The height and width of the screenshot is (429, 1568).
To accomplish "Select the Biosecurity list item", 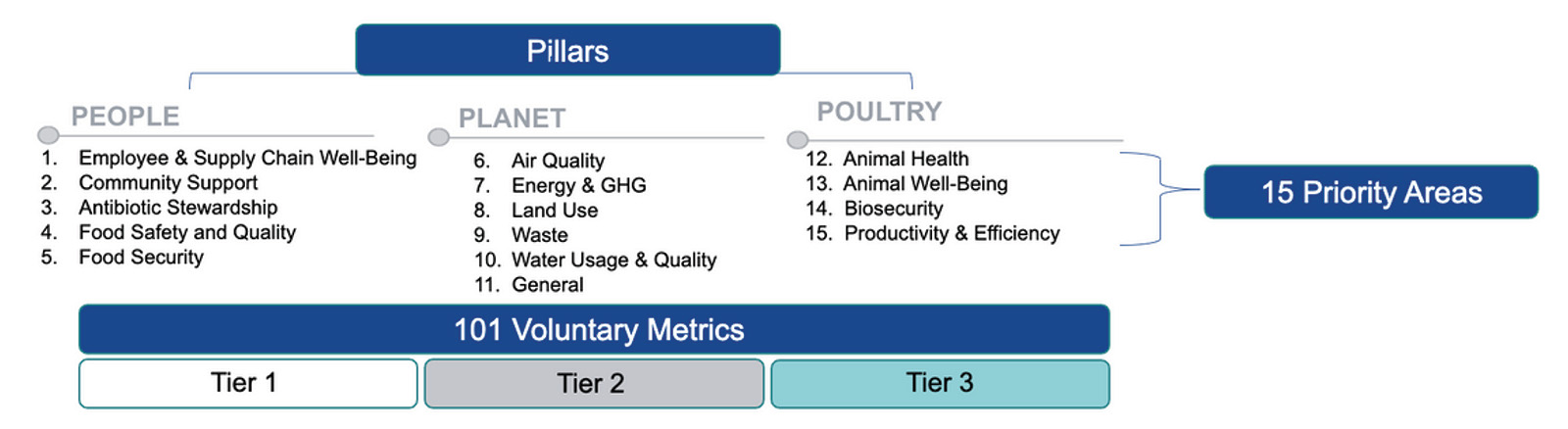I will click(x=894, y=209).
